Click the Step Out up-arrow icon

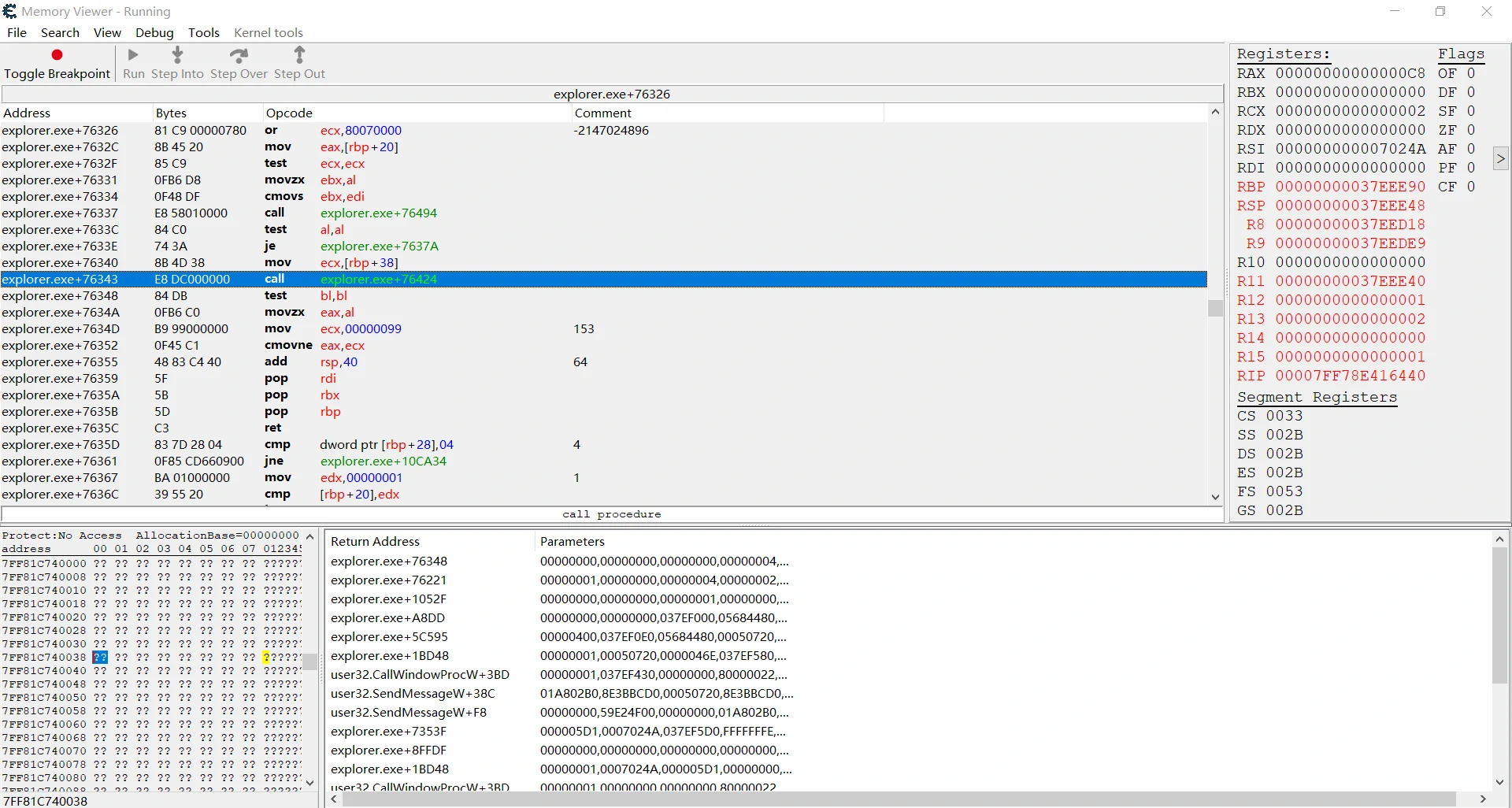[x=299, y=55]
